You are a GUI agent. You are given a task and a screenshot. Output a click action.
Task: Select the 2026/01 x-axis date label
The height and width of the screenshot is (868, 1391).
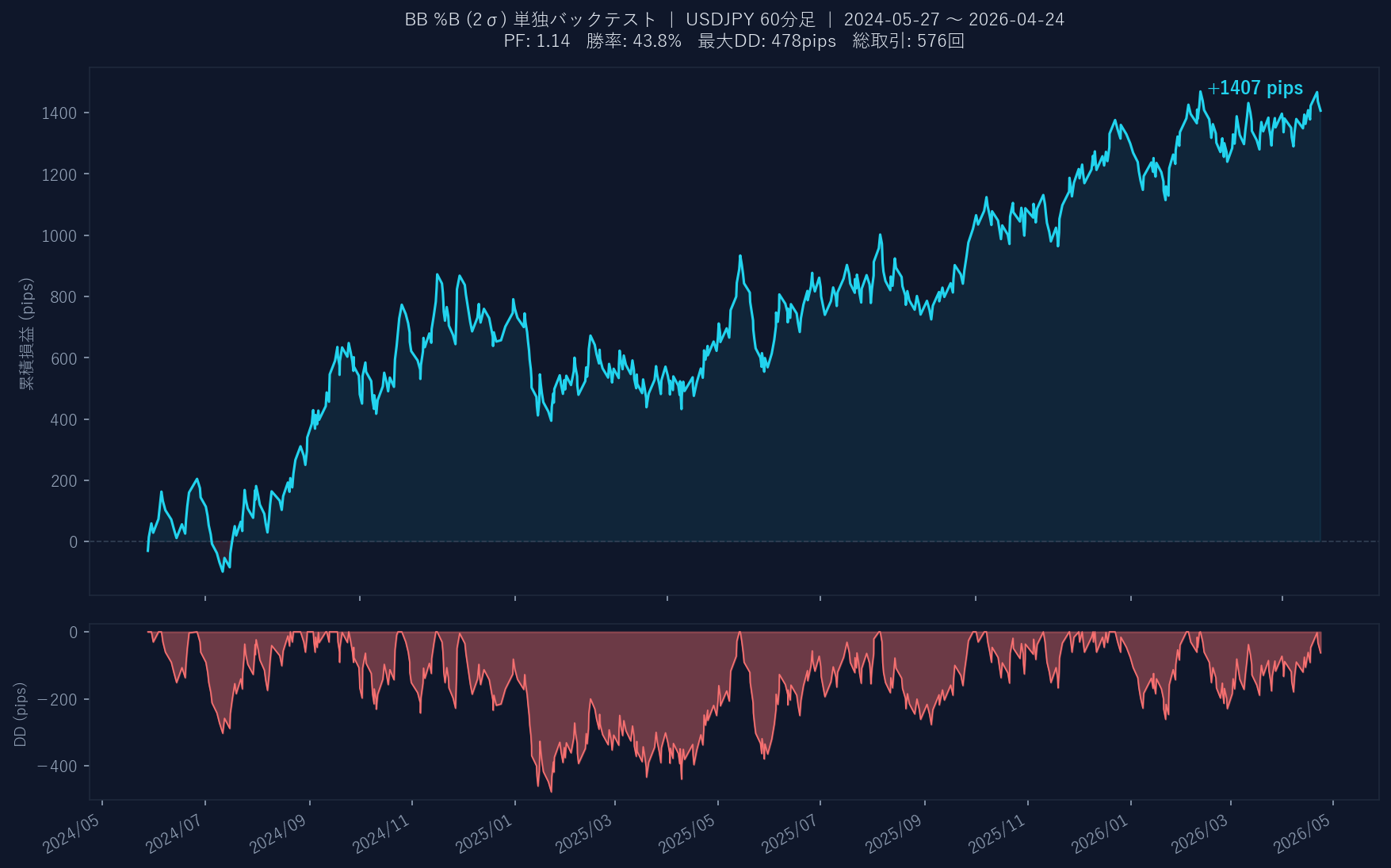pyautogui.click(x=1100, y=834)
